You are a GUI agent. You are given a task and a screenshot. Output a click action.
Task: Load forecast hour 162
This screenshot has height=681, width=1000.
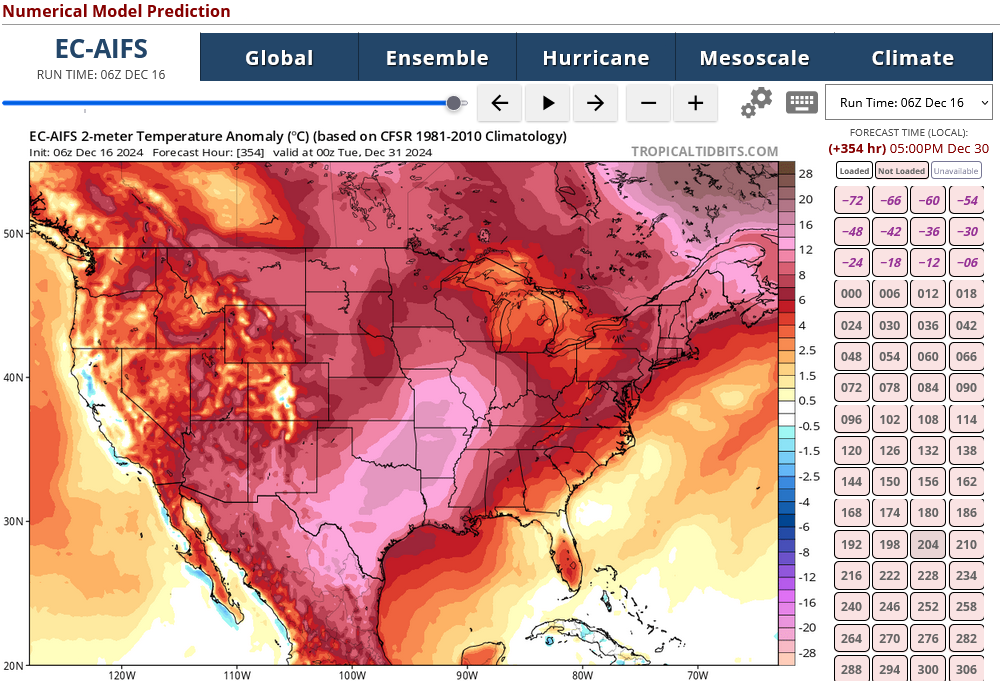click(x=966, y=482)
